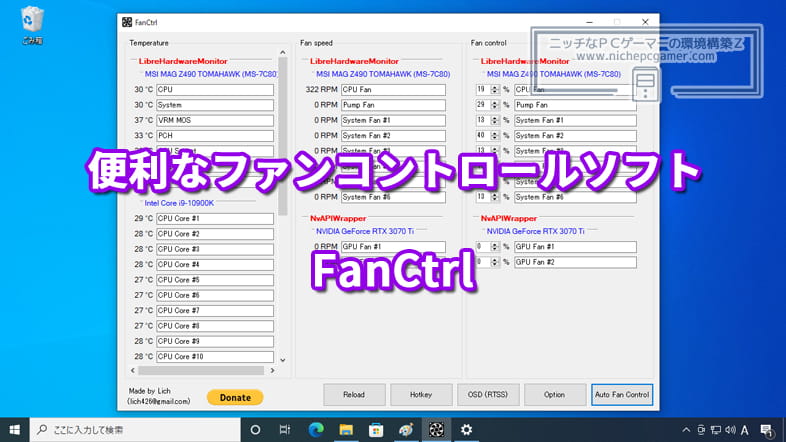Click GPU Fan #2 control name field
This screenshot has width=786, height=442.
(575, 262)
